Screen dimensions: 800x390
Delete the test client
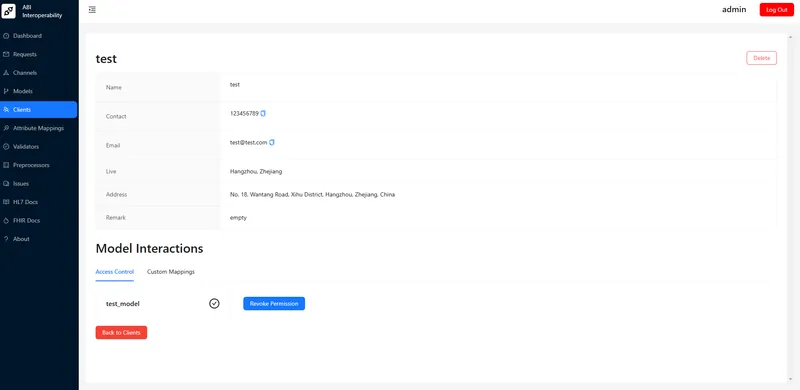click(761, 58)
